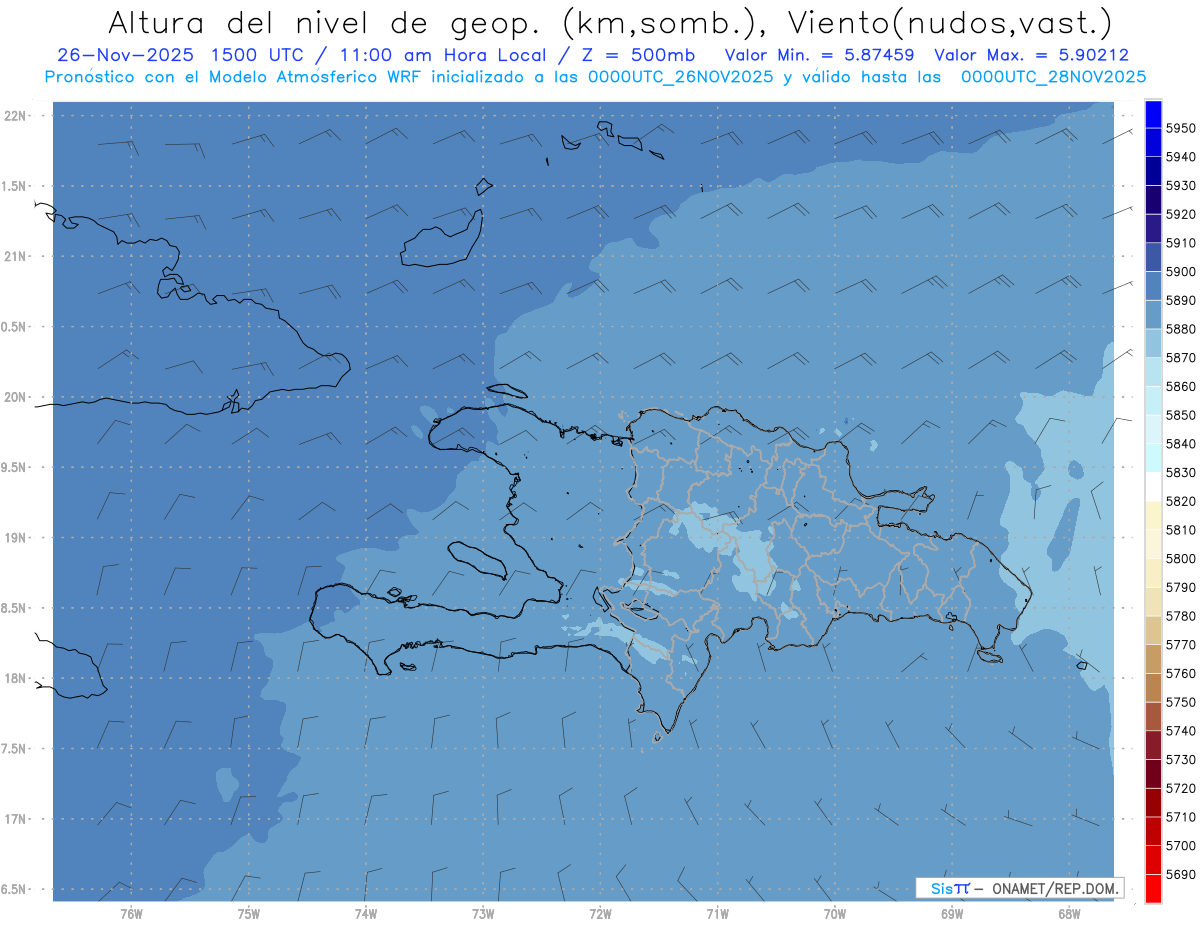This screenshot has height=927, width=1200.
Task: Click the color bar segment between 5880 and 5870
Action: pyautogui.click(x=1152, y=343)
